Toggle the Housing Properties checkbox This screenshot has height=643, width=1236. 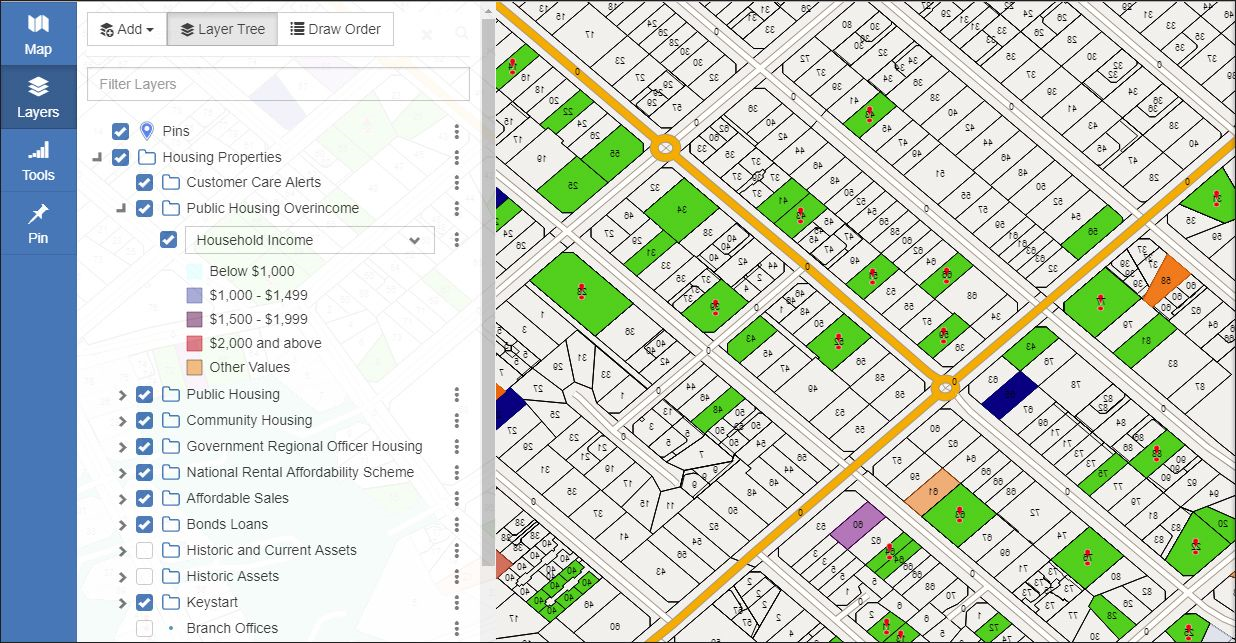click(120, 157)
